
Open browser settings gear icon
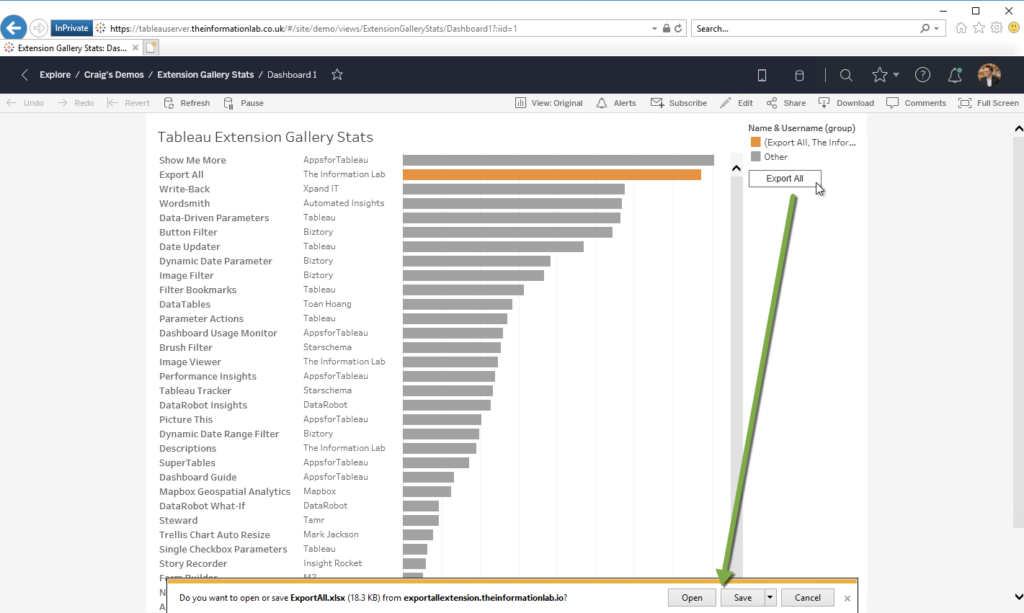996,28
